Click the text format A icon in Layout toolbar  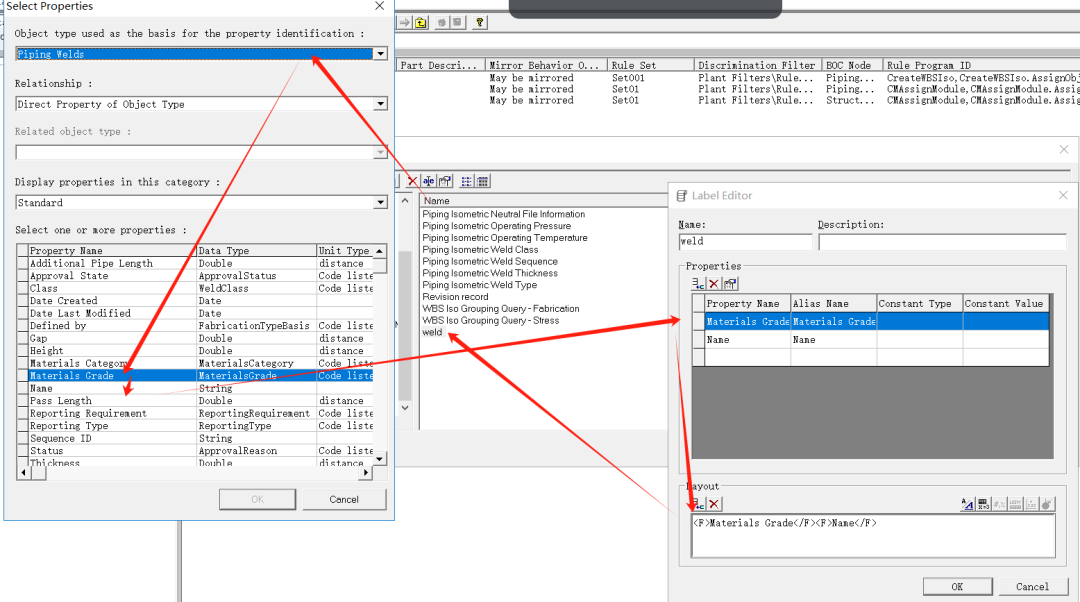967,504
